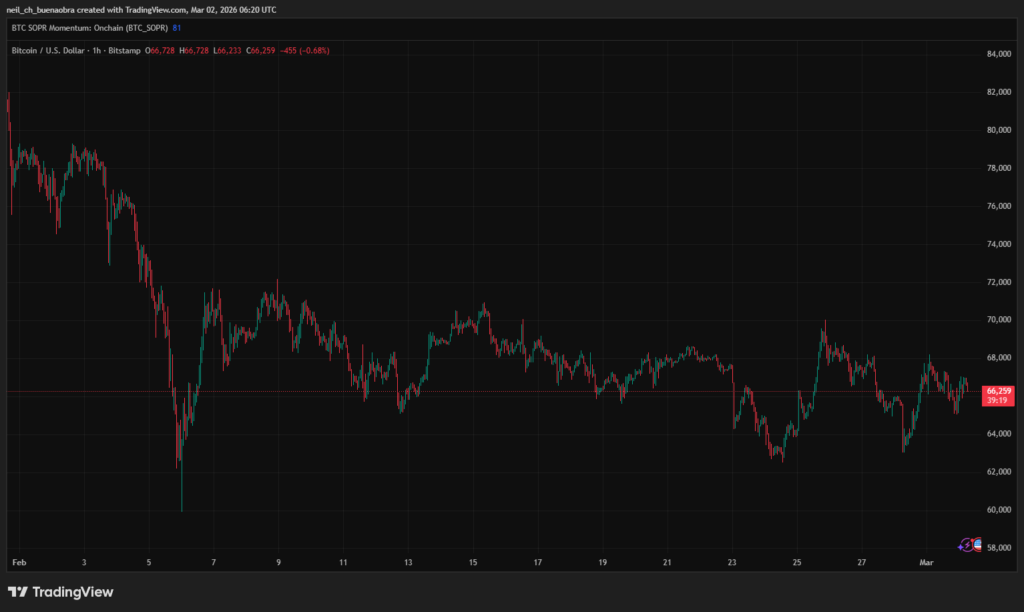Click the 'Mar' date on time axis
This screenshot has height=612, width=1024.
click(x=926, y=563)
